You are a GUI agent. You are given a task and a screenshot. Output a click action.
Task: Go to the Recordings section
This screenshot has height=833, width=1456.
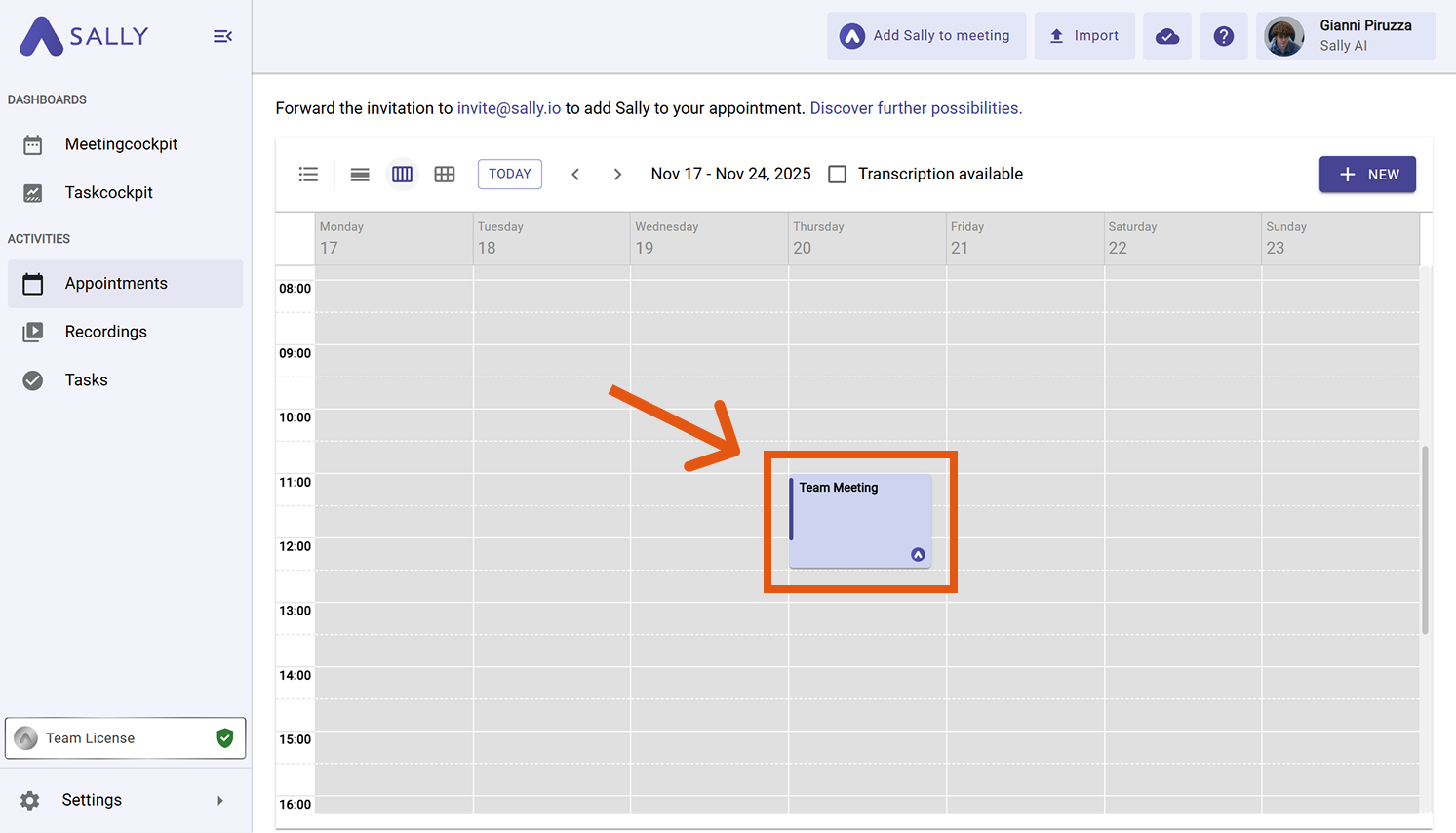(105, 332)
